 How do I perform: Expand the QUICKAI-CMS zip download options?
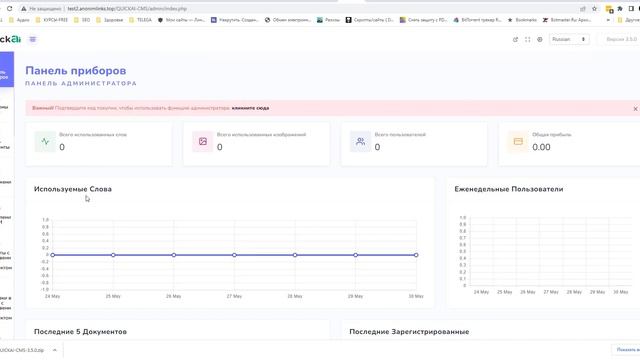click(x=55, y=350)
